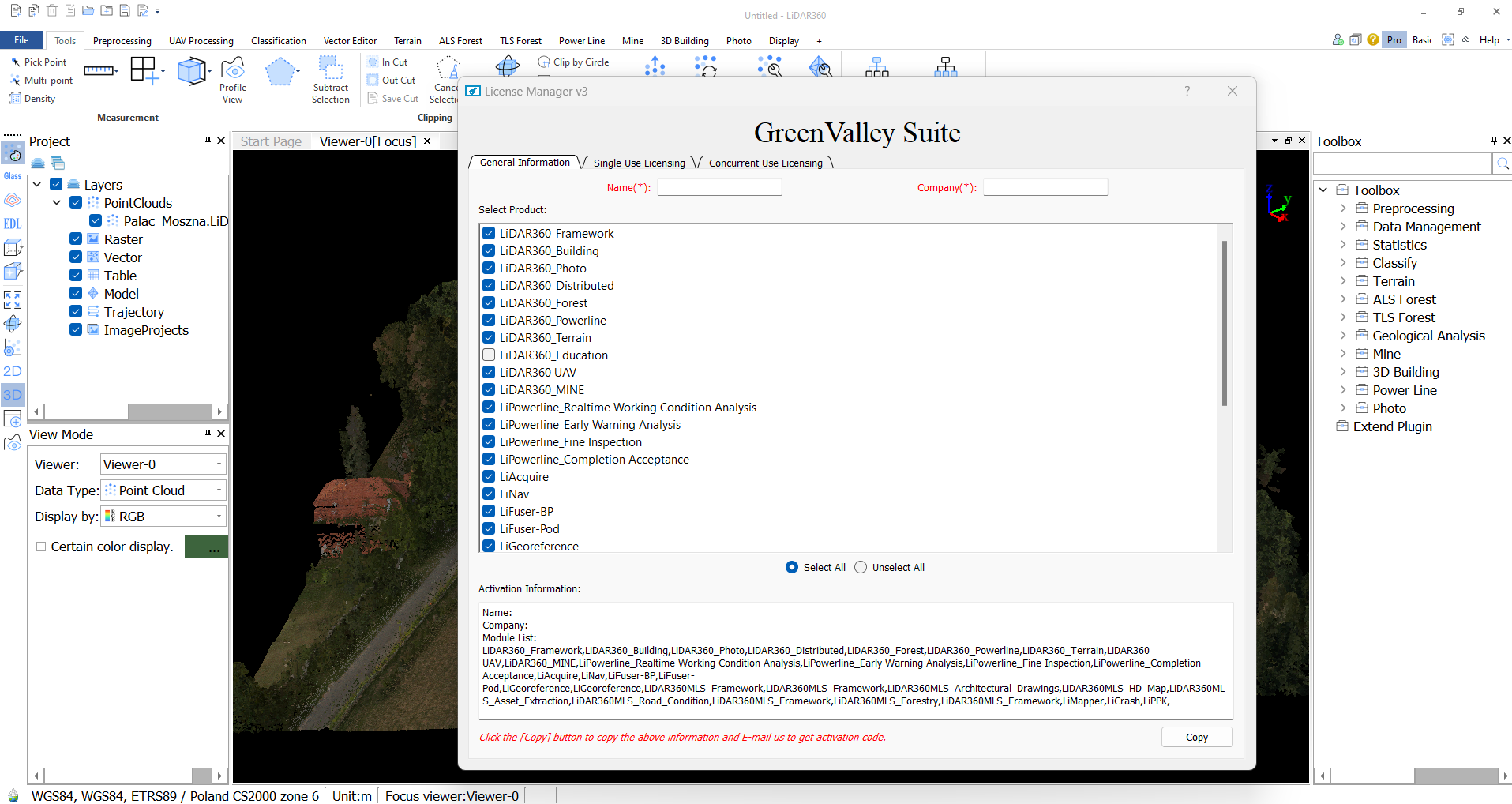Click the Project panel horizontal scrollbar thumb
The height and width of the screenshot is (804, 1512).
tap(87, 411)
